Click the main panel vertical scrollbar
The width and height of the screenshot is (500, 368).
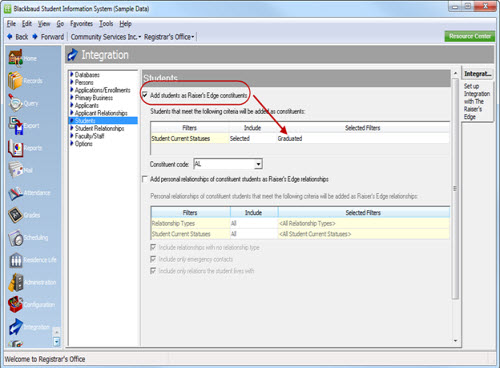tap(455, 188)
